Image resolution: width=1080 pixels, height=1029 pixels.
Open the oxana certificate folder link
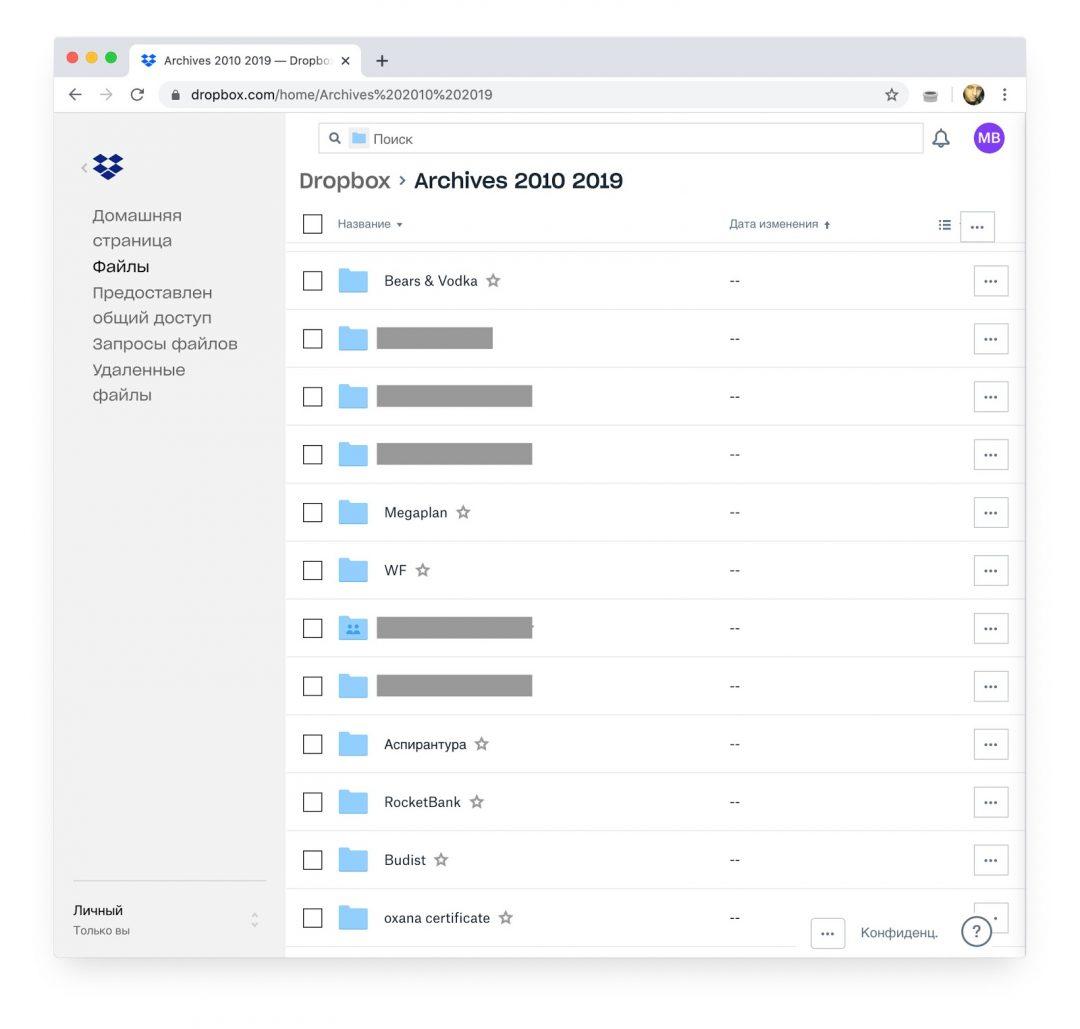437,918
